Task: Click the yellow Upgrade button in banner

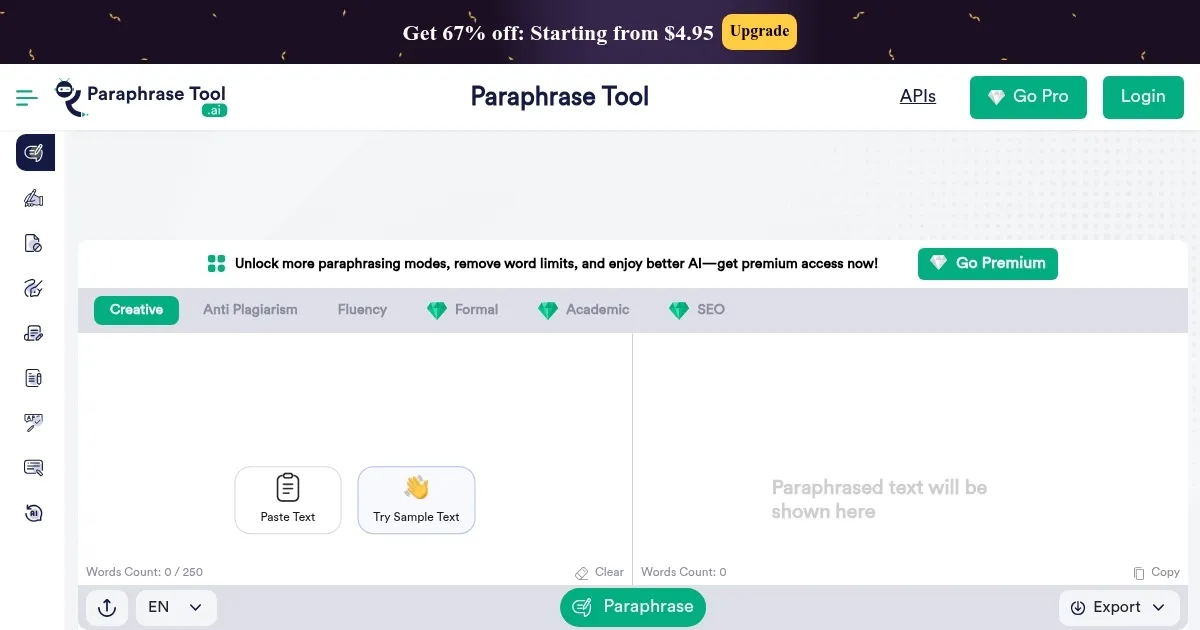Action: click(759, 31)
